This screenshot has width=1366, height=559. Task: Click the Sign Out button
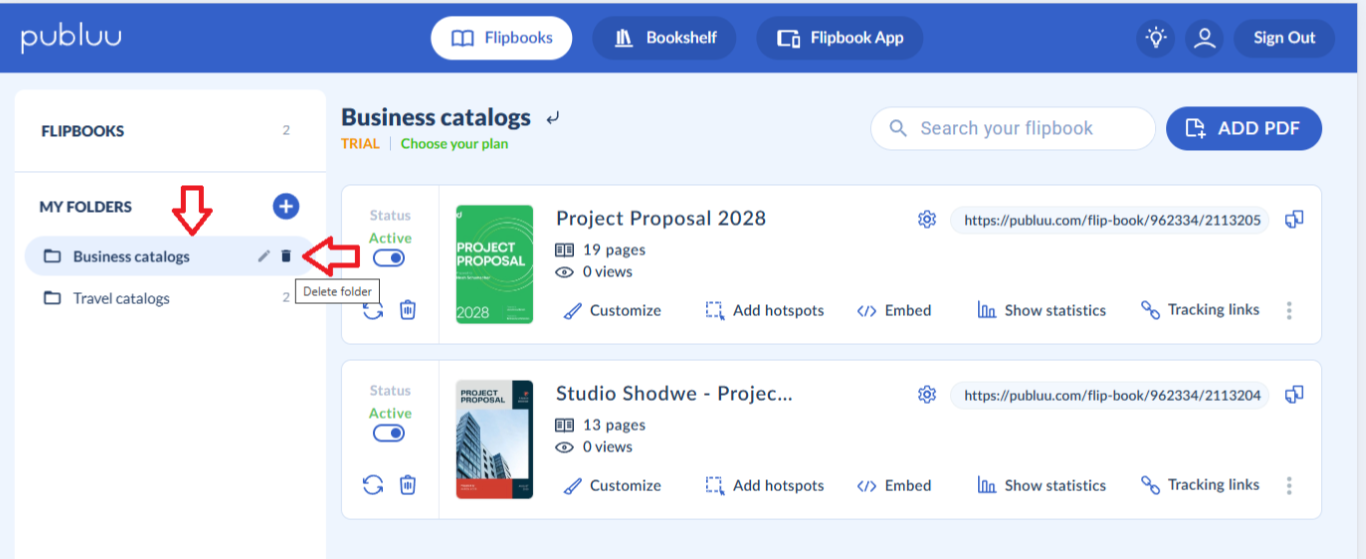(x=1284, y=38)
